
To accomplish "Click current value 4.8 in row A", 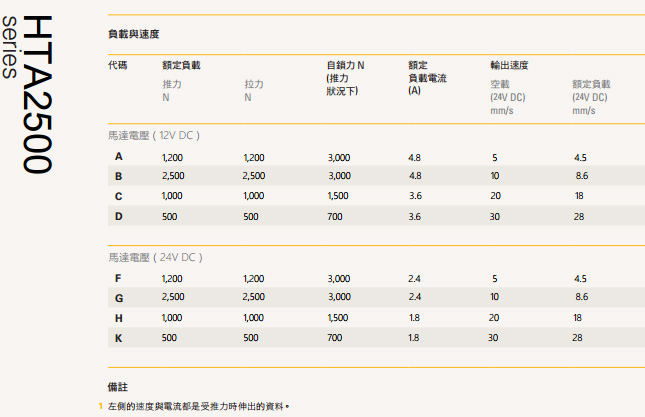I will [415, 158].
